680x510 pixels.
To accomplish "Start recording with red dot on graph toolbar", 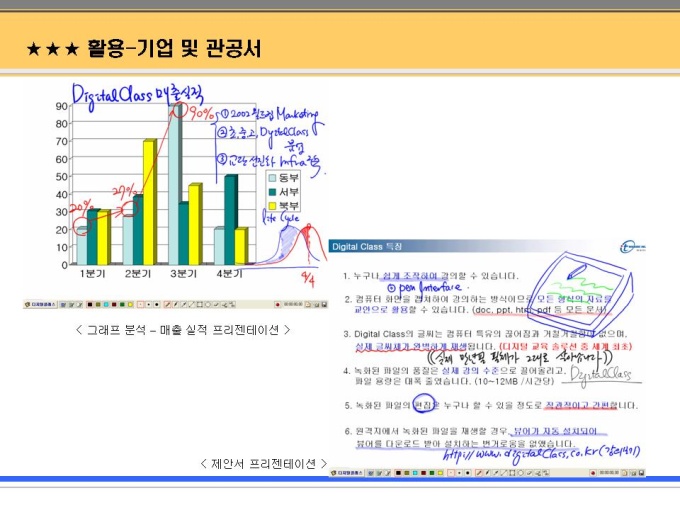I will (x=278, y=305).
